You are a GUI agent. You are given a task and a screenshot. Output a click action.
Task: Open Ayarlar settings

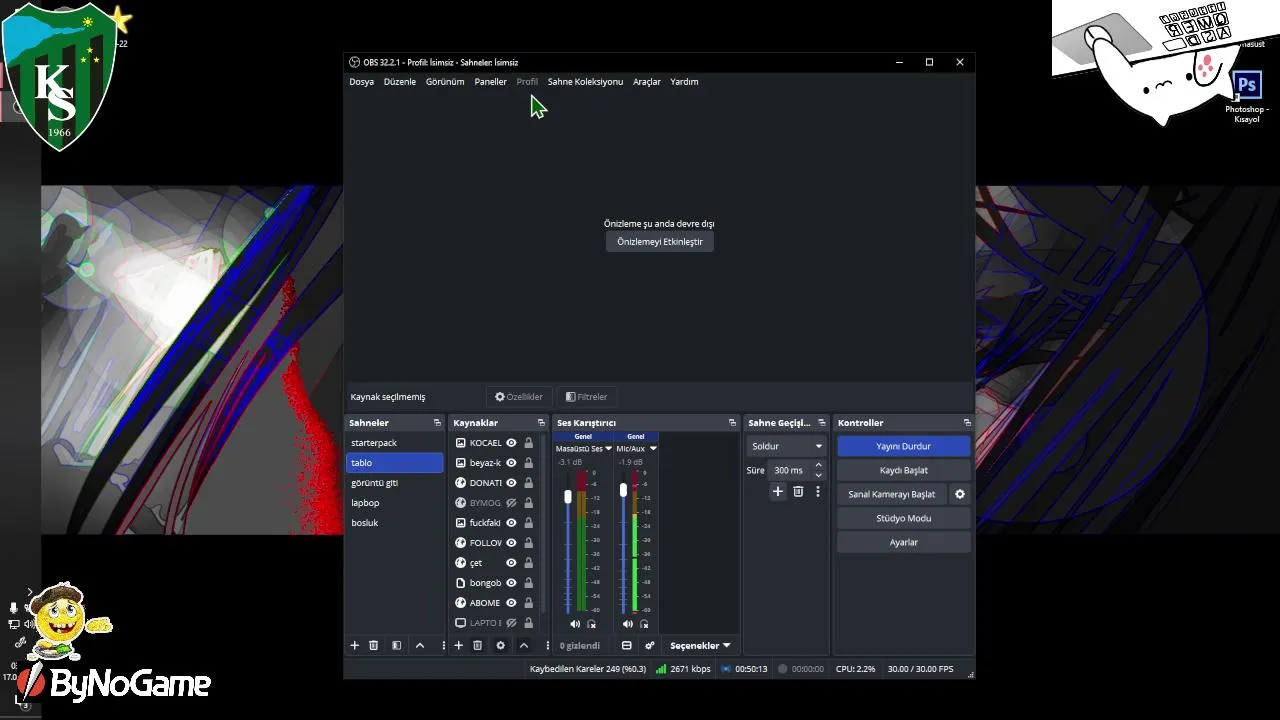904,542
